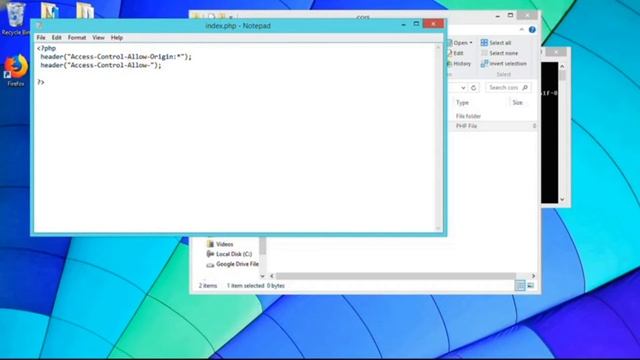Viewport: 640px width, 360px height.
Task: Switch Explorer to large icons view
Action: tap(531, 286)
